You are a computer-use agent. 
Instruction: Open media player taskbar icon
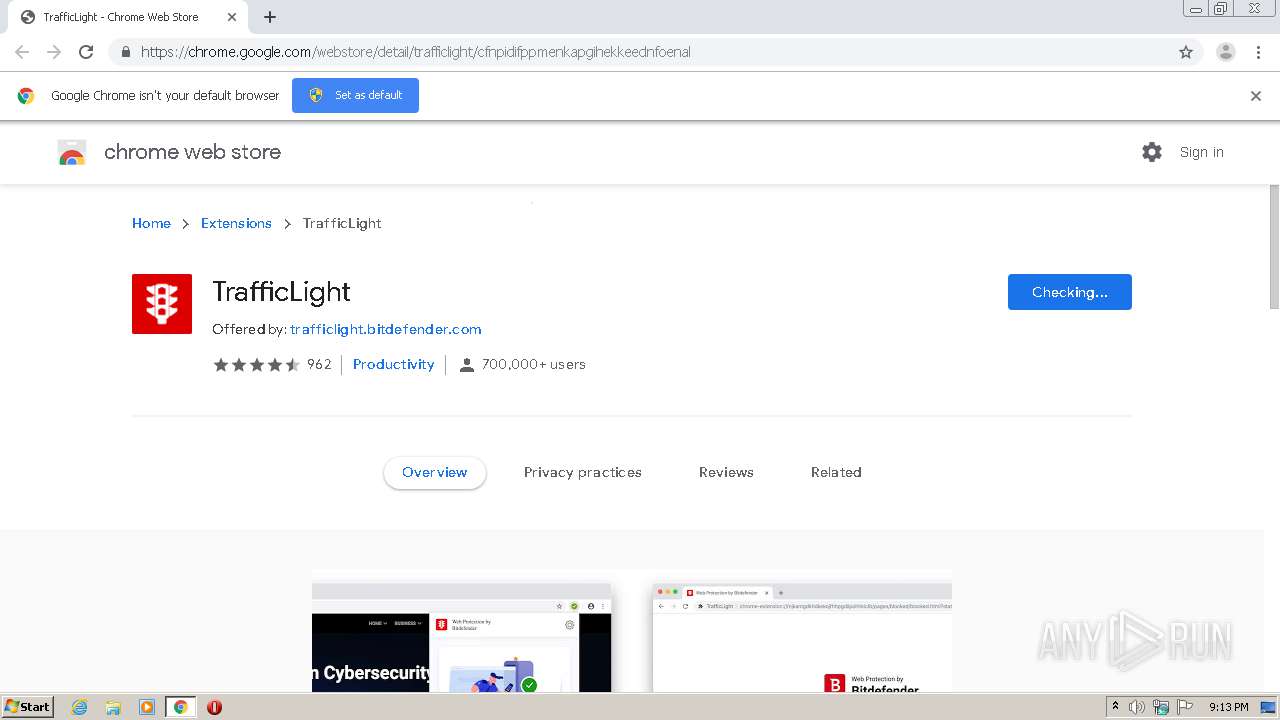[147, 707]
